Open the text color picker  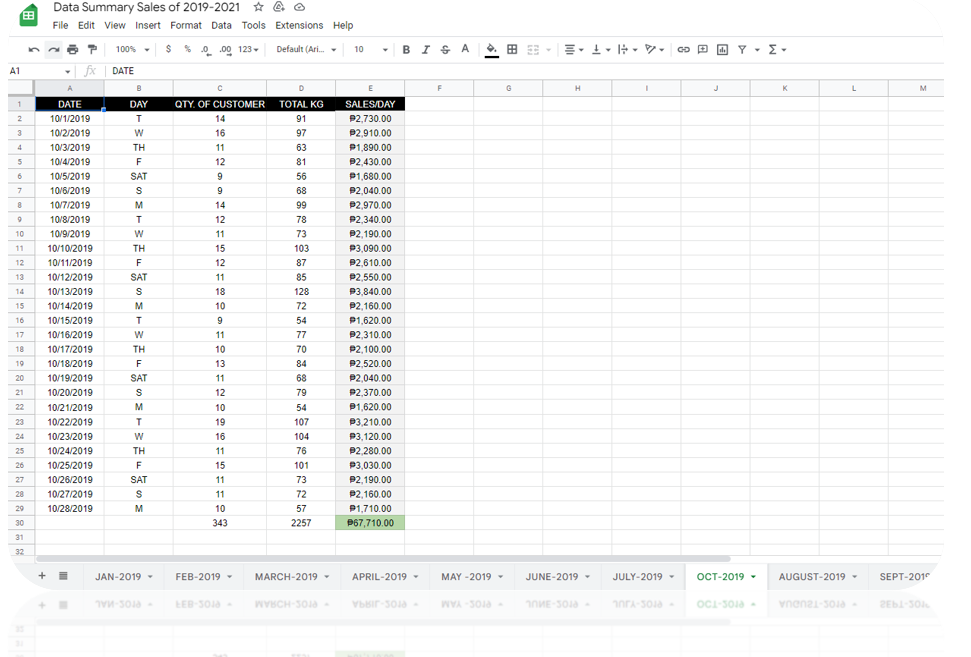(x=465, y=50)
